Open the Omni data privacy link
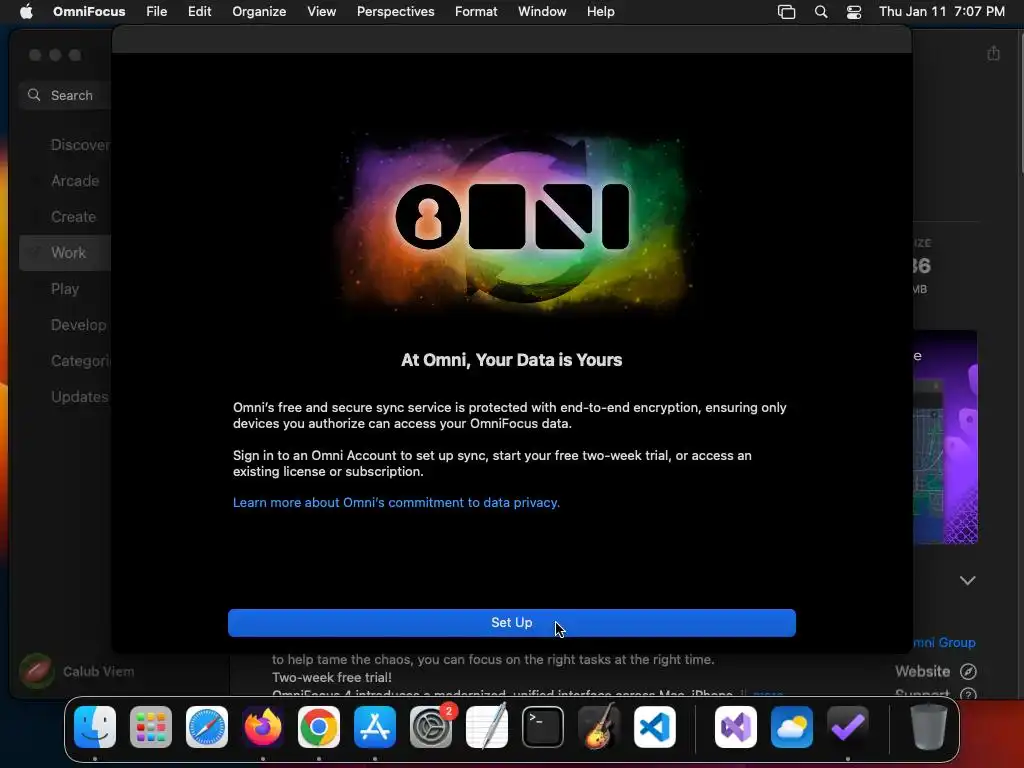 (x=396, y=502)
